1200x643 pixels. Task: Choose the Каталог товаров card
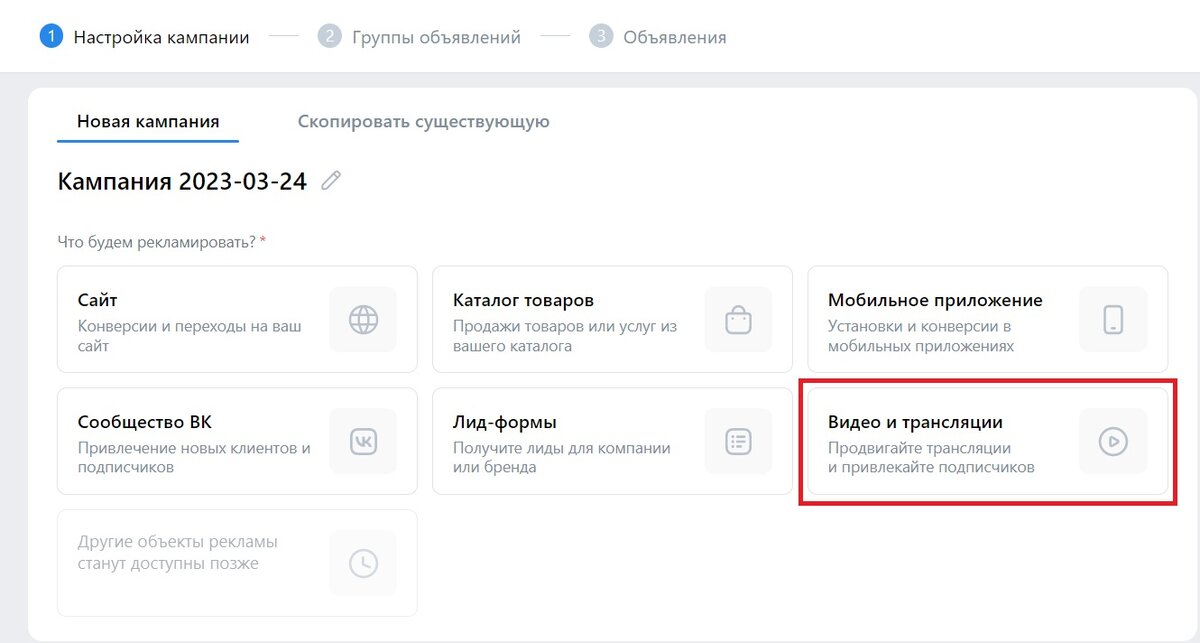[x=612, y=319]
